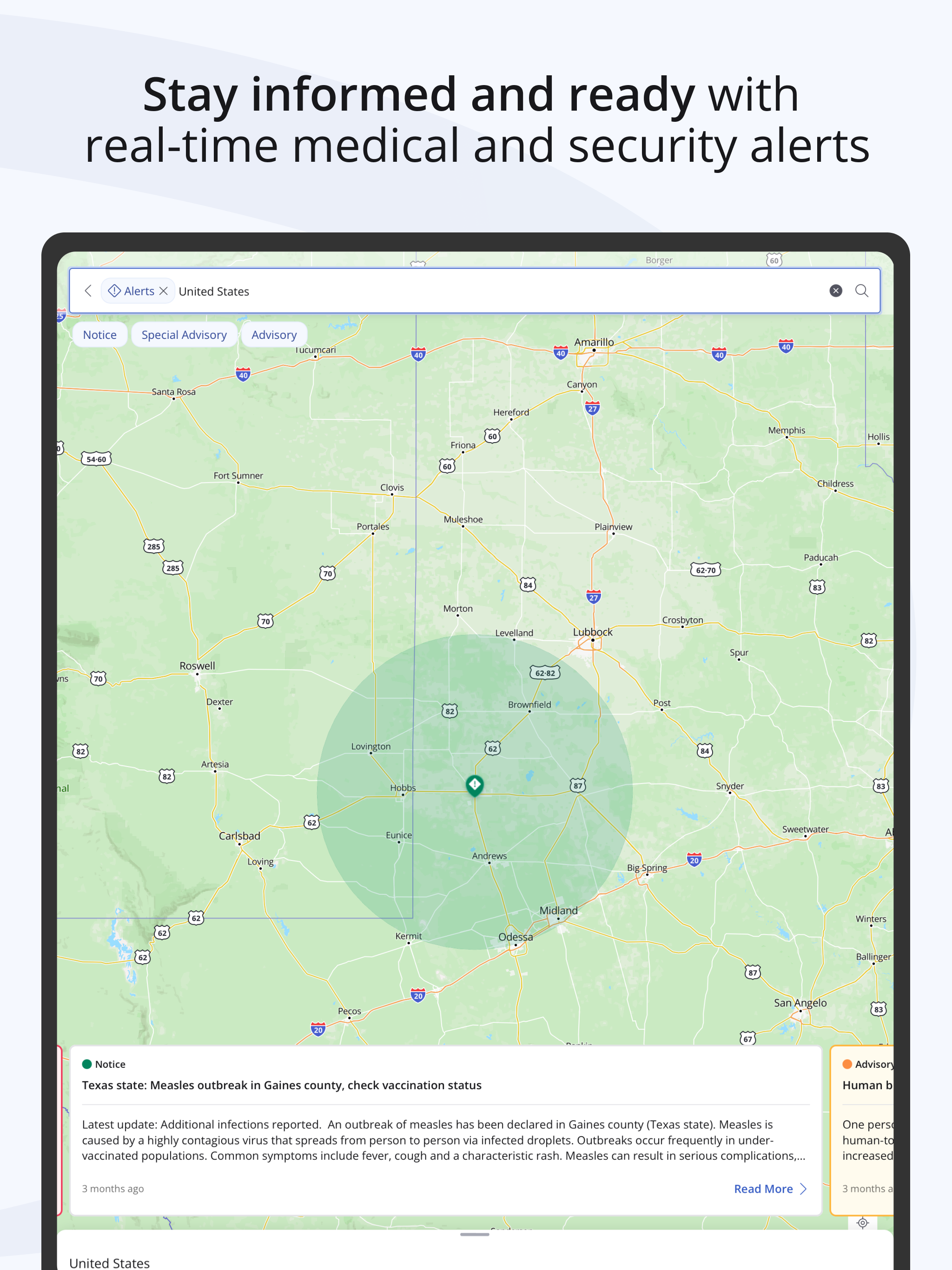Screen dimensions: 952x1270
Task: Select Clovis town label on map
Action: pyautogui.click(x=392, y=488)
